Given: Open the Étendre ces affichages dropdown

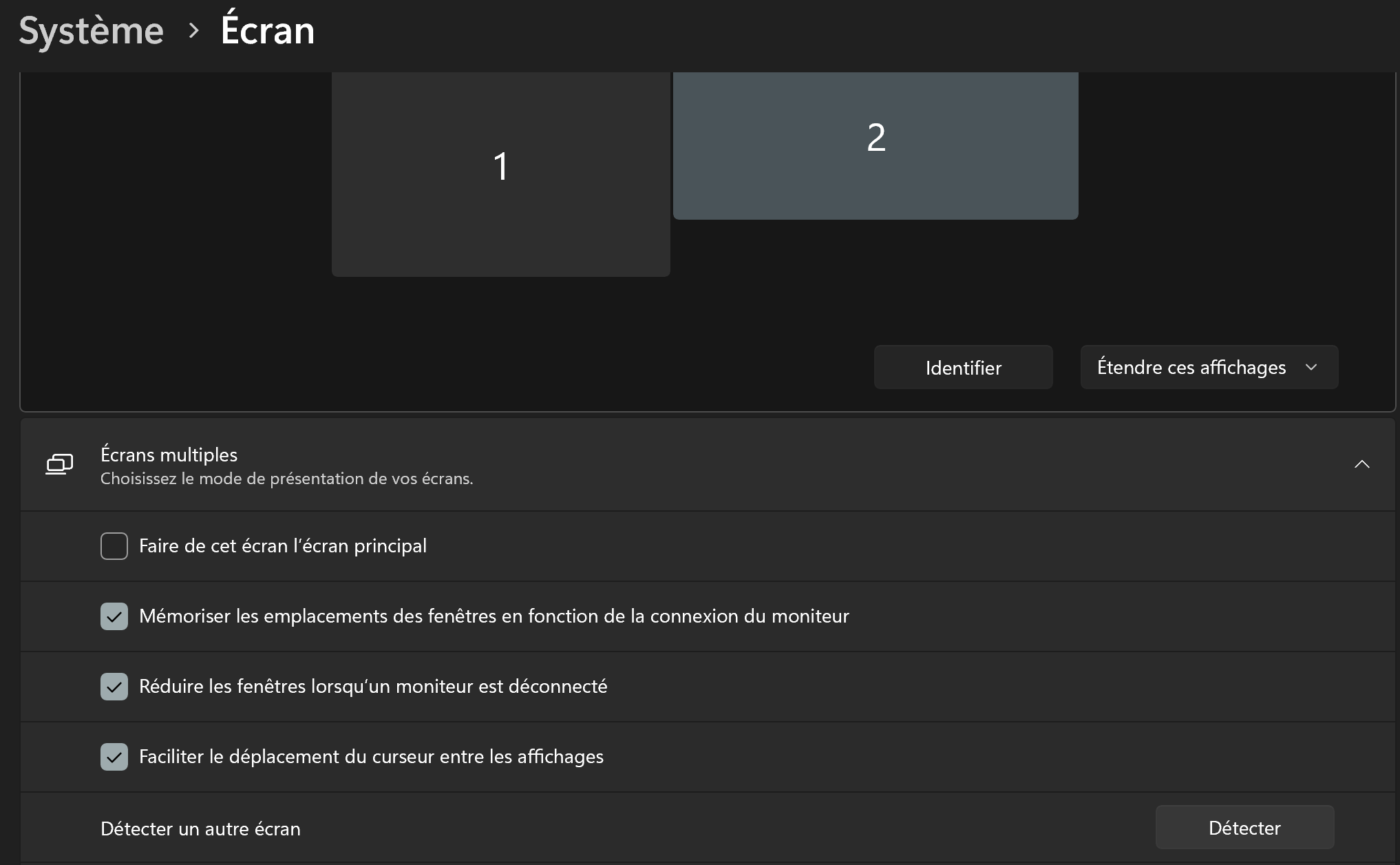Looking at the screenshot, I should point(1209,367).
